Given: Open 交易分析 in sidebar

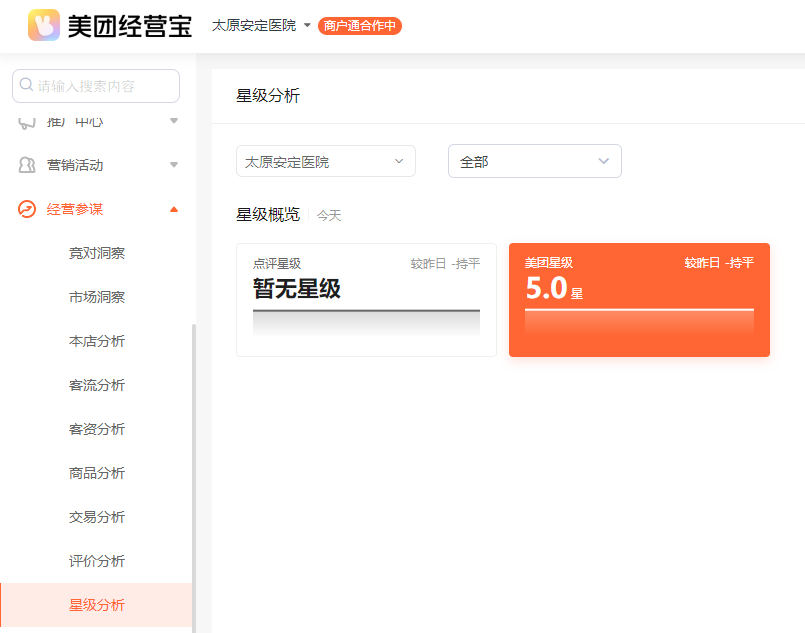Looking at the screenshot, I should point(97,517).
